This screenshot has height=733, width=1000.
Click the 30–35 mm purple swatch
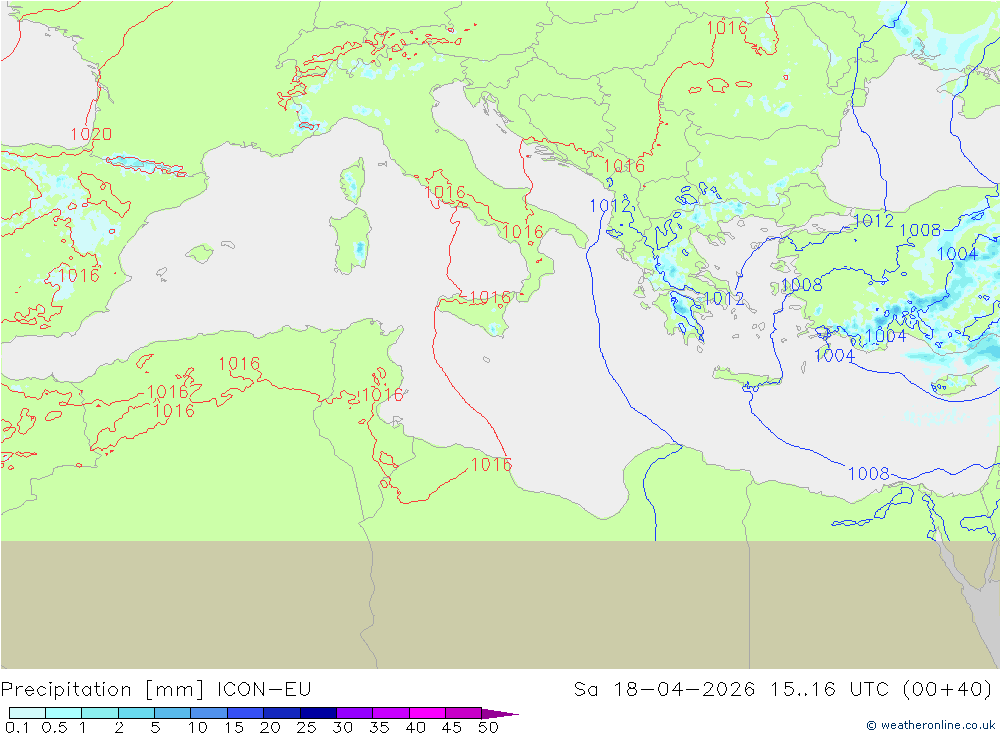pos(354,713)
